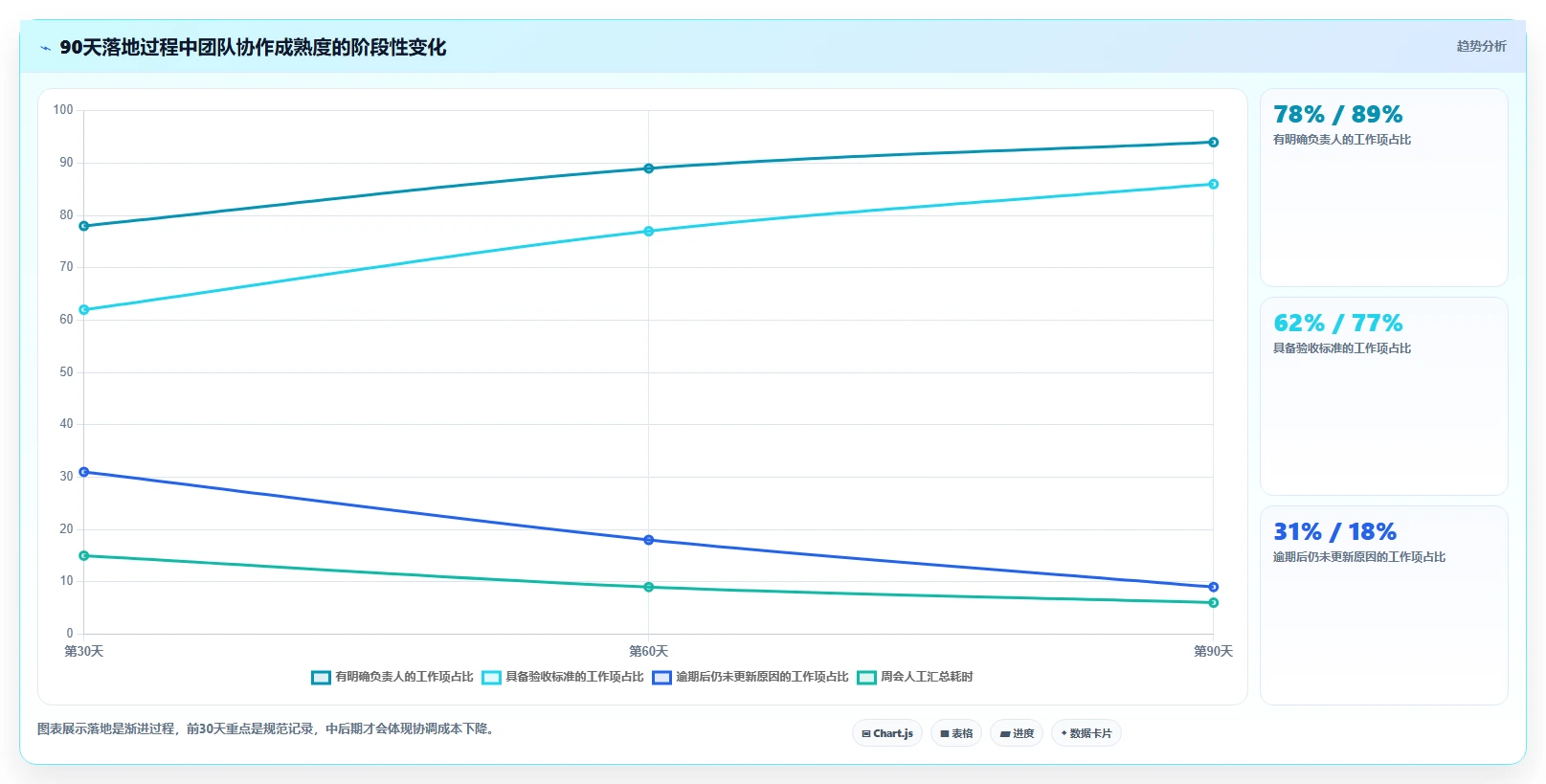Toggle the 具备验收标准的工作项占比 legend entry
The image size is (1546, 784).
[563, 677]
